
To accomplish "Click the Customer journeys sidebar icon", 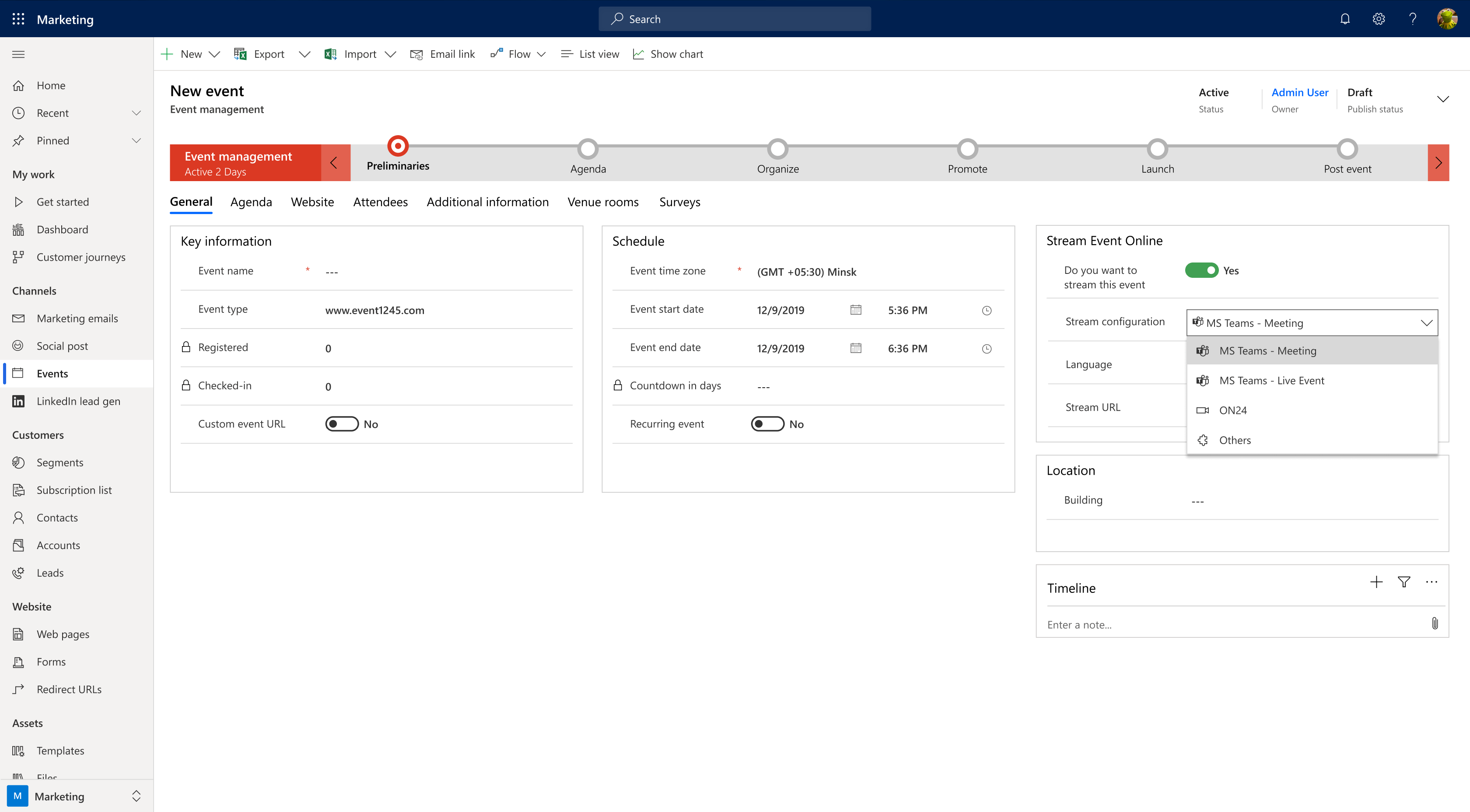I will [x=19, y=257].
